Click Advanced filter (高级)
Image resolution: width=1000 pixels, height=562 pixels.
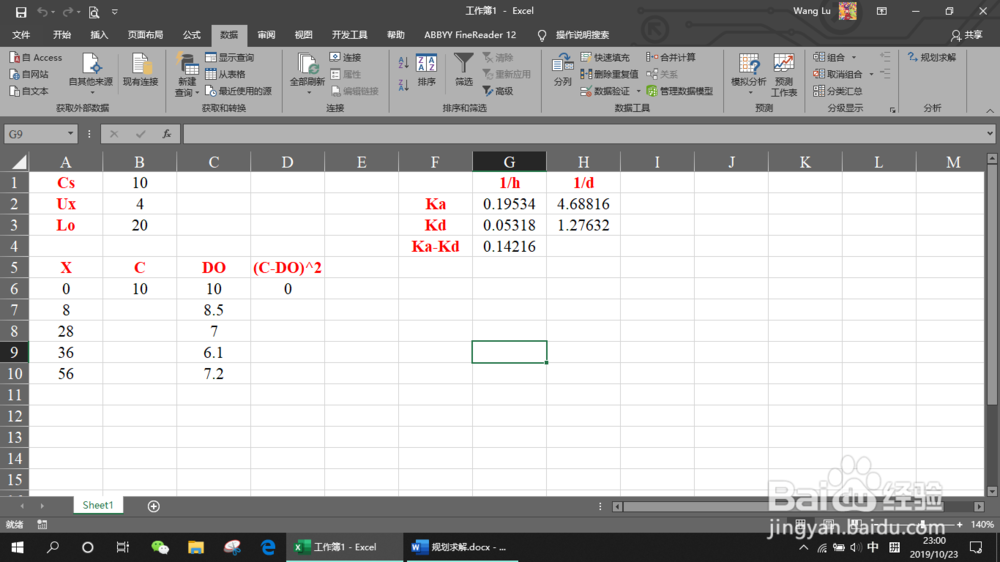[x=498, y=91]
